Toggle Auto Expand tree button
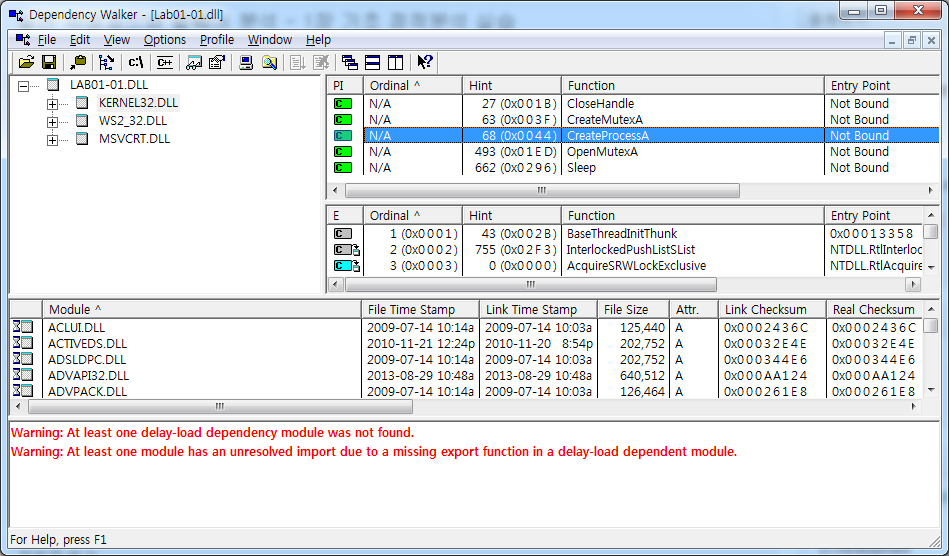The image size is (949, 556). click(106, 62)
